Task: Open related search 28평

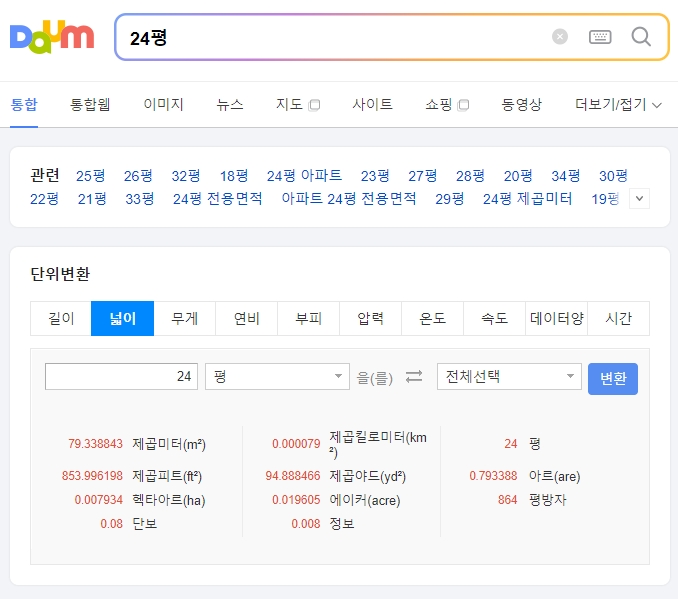Action: (470, 176)
